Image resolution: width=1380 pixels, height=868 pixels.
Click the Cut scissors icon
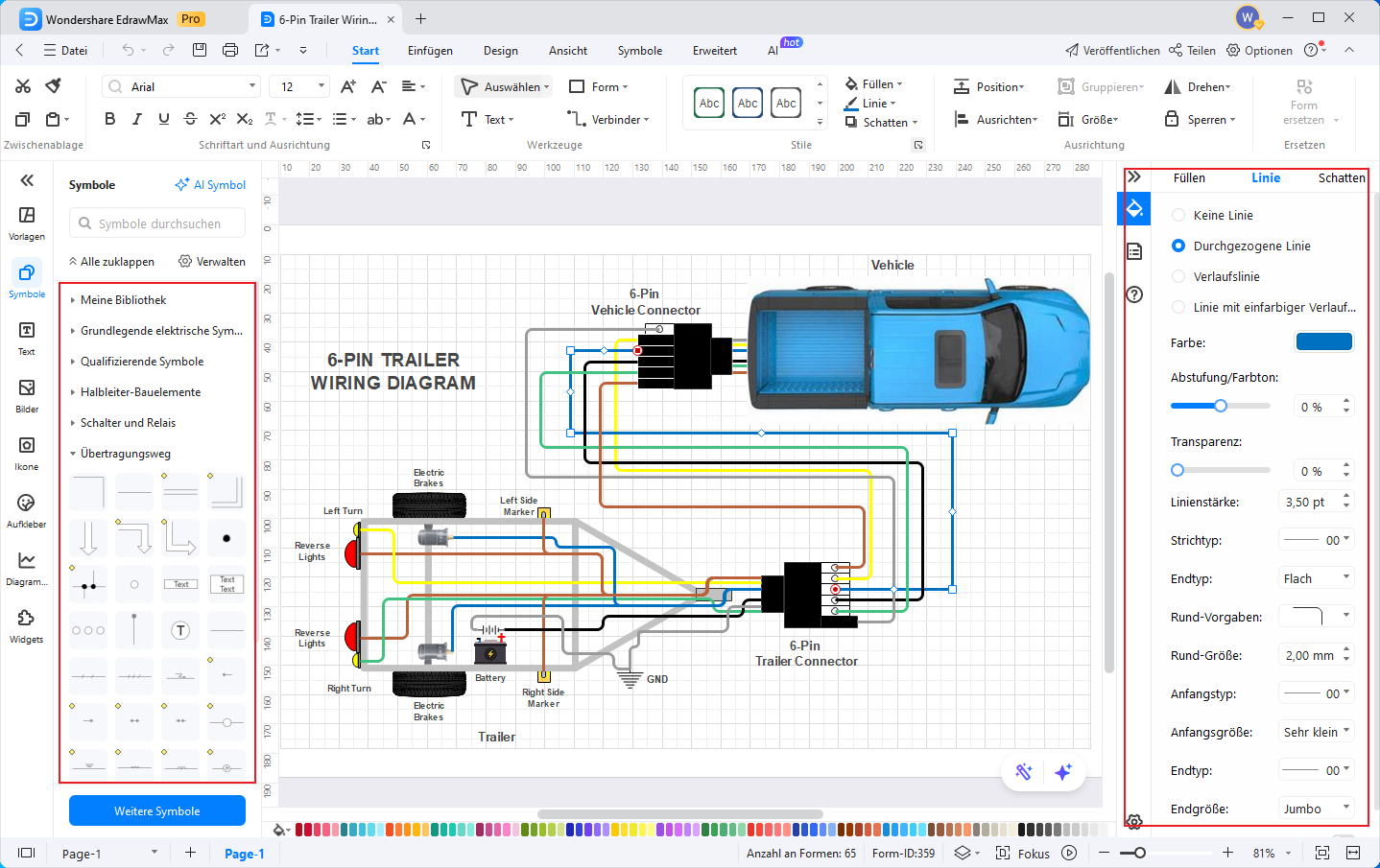(23, 86)
